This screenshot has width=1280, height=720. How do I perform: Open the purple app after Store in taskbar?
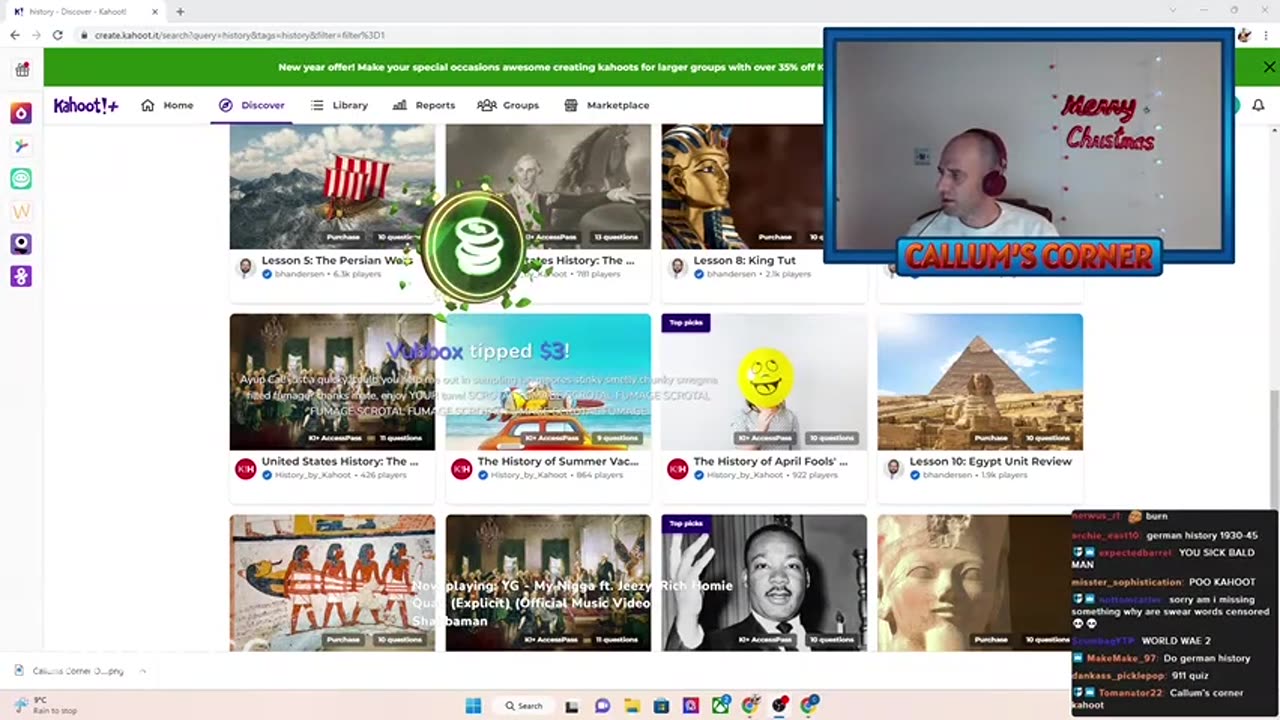click(690, 705)
